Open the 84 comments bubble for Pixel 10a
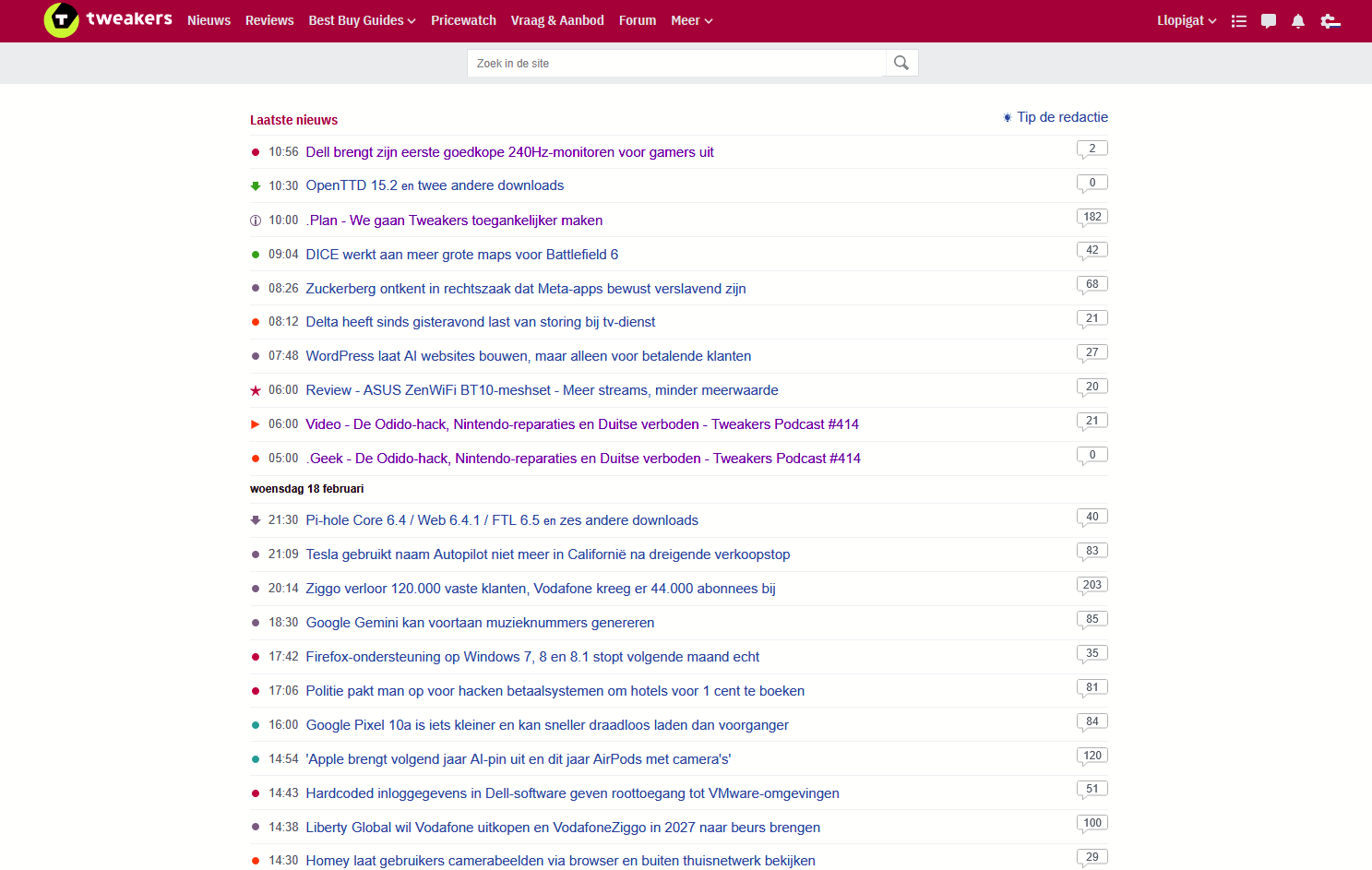The width and height of the screenshot is (1372, 870). point(1092,722)
